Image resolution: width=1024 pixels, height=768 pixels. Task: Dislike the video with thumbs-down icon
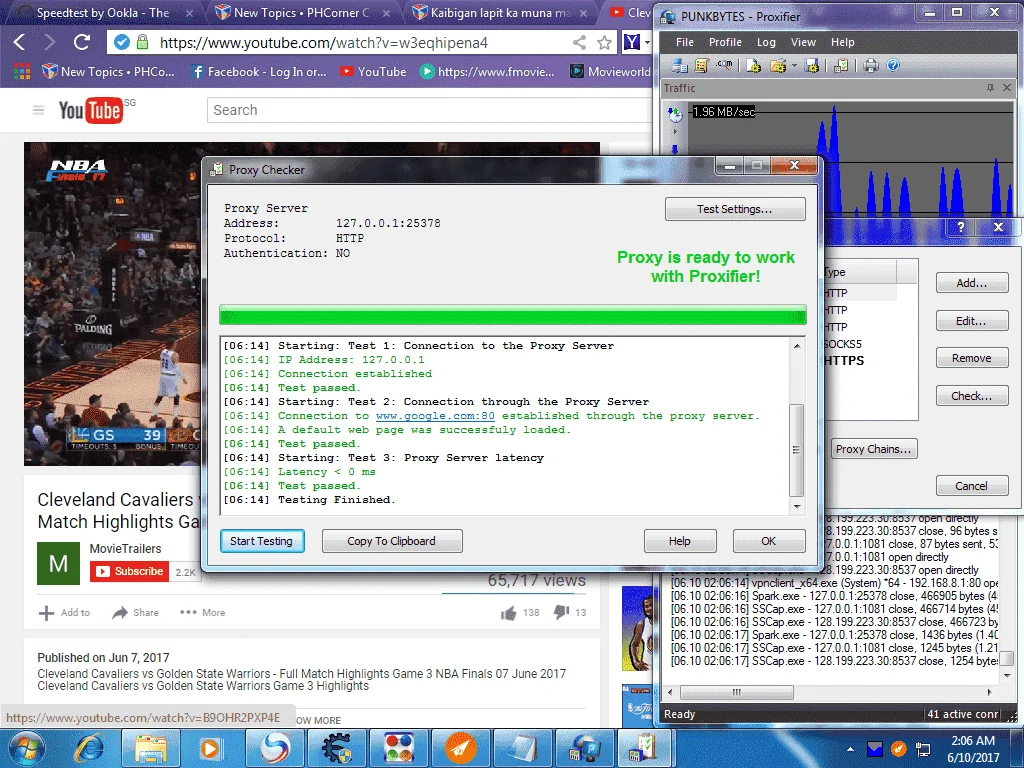point(561,613)
